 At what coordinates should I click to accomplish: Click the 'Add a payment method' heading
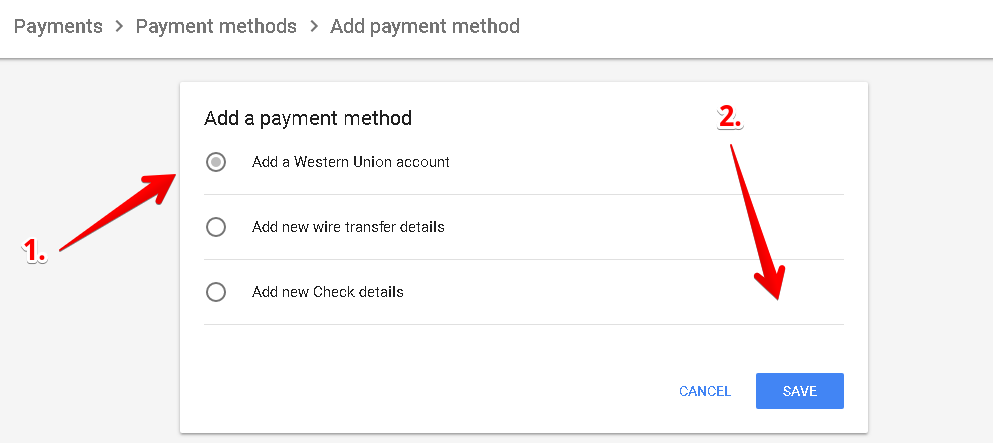click(x=308, y=118)
